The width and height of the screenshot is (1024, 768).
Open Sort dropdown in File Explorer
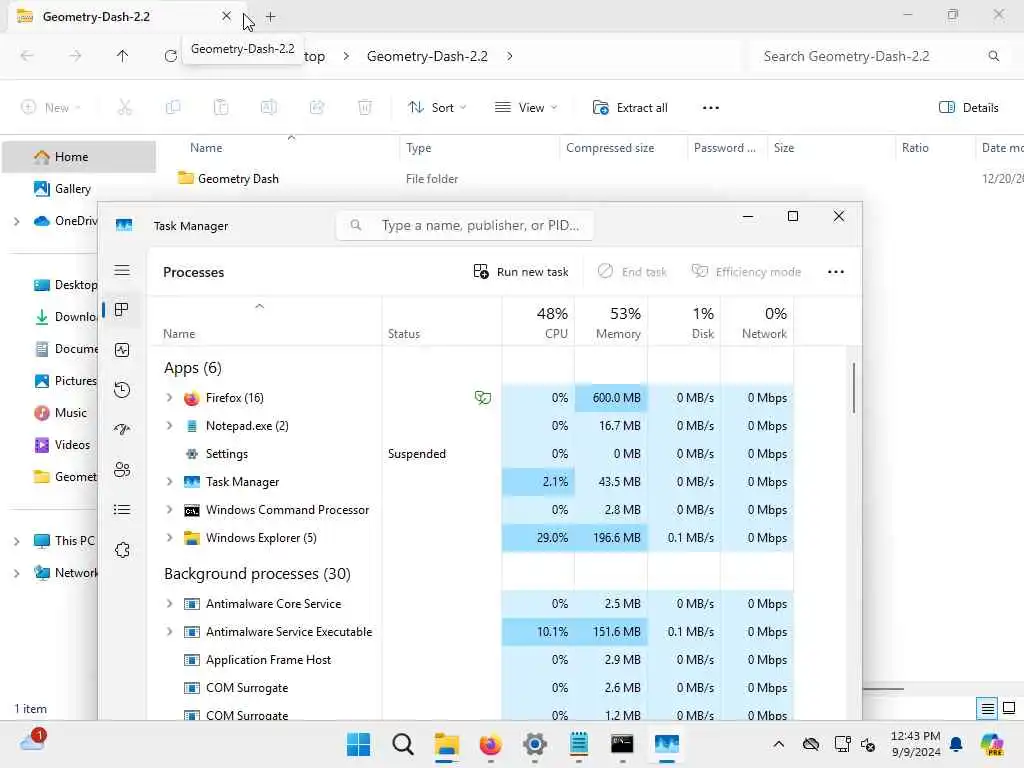[x=437, y=108]
